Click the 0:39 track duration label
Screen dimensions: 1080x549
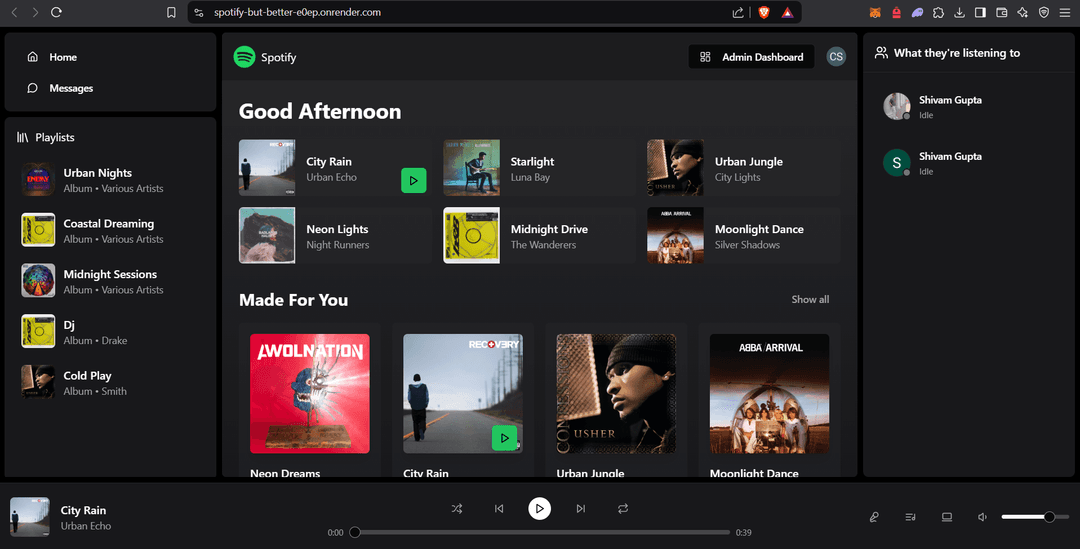click(743, 532)
